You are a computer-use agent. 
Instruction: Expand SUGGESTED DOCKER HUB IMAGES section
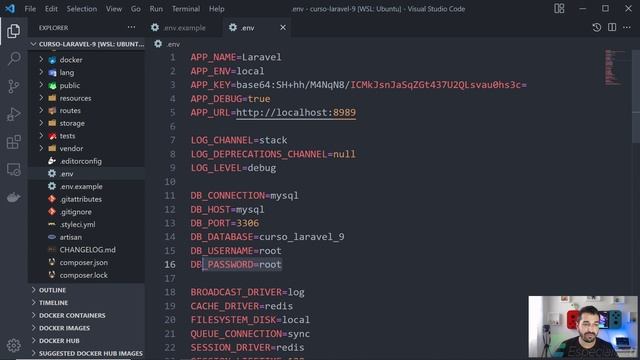87,353
